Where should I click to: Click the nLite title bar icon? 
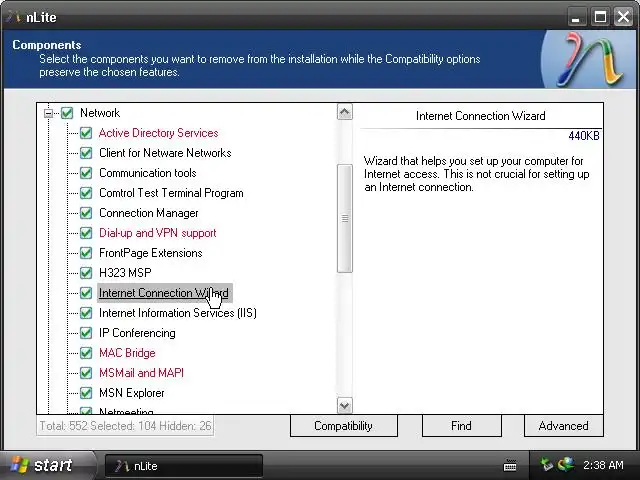pyautogui.click(x=14, y=17)
